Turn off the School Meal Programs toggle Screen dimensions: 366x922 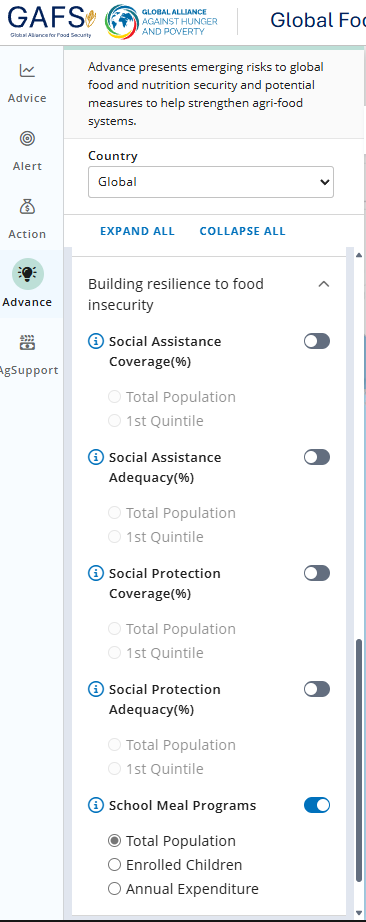point(317,805)
